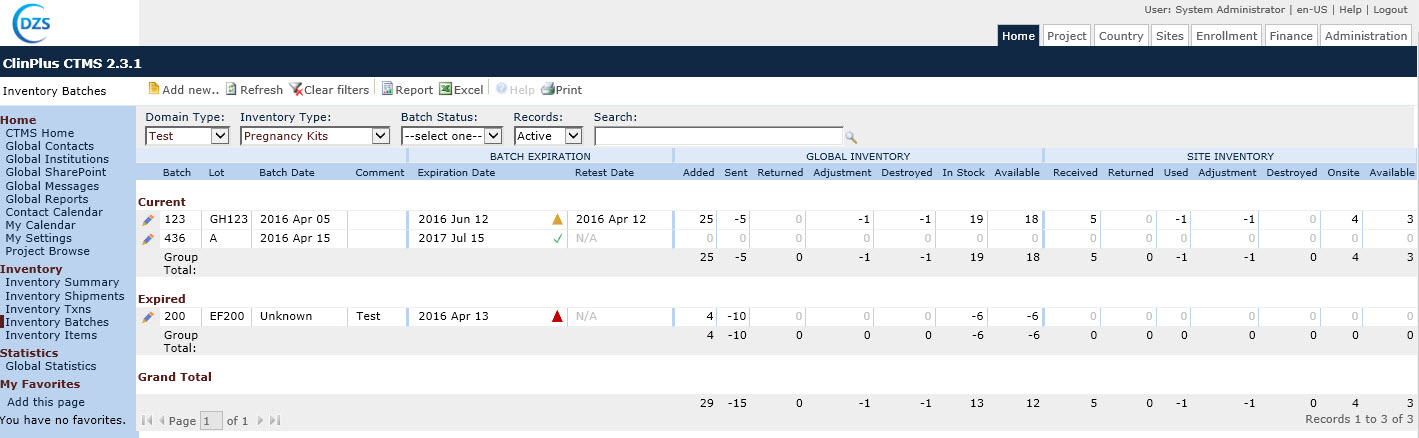Screen dimensions: 1419x438
Task: Clear filters using the toolbar icon
Action: pyautogui.click(x=296, y=90)
